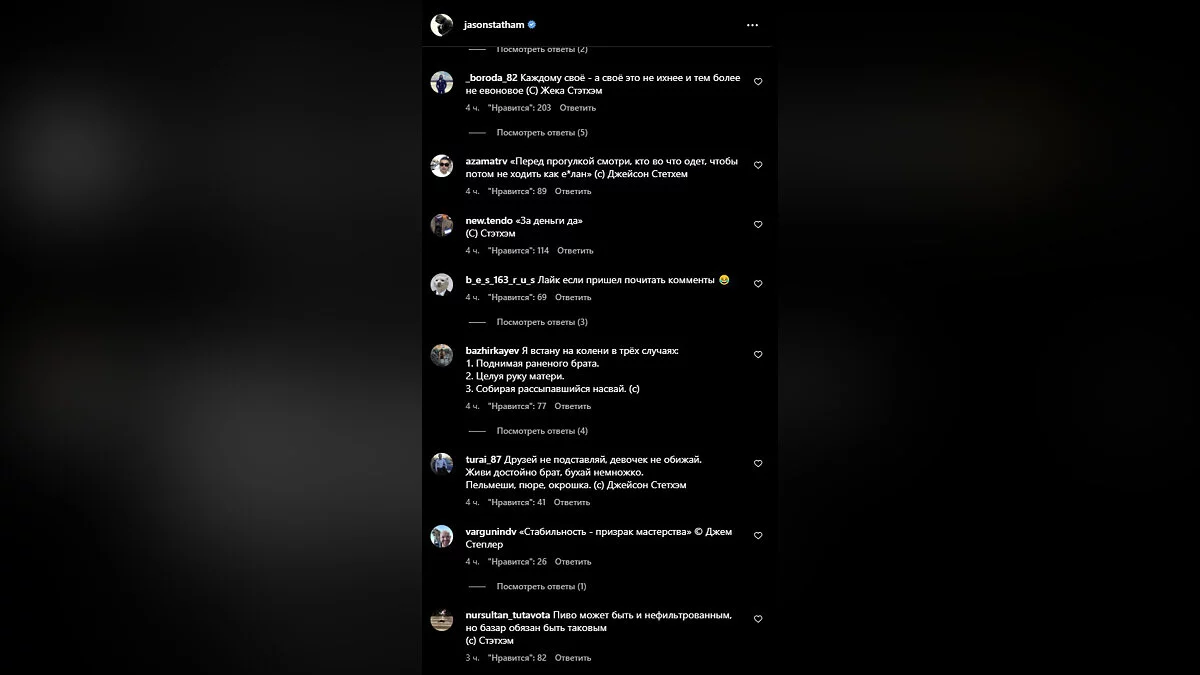Open jasonstatham avatar in header

[442, 25]
